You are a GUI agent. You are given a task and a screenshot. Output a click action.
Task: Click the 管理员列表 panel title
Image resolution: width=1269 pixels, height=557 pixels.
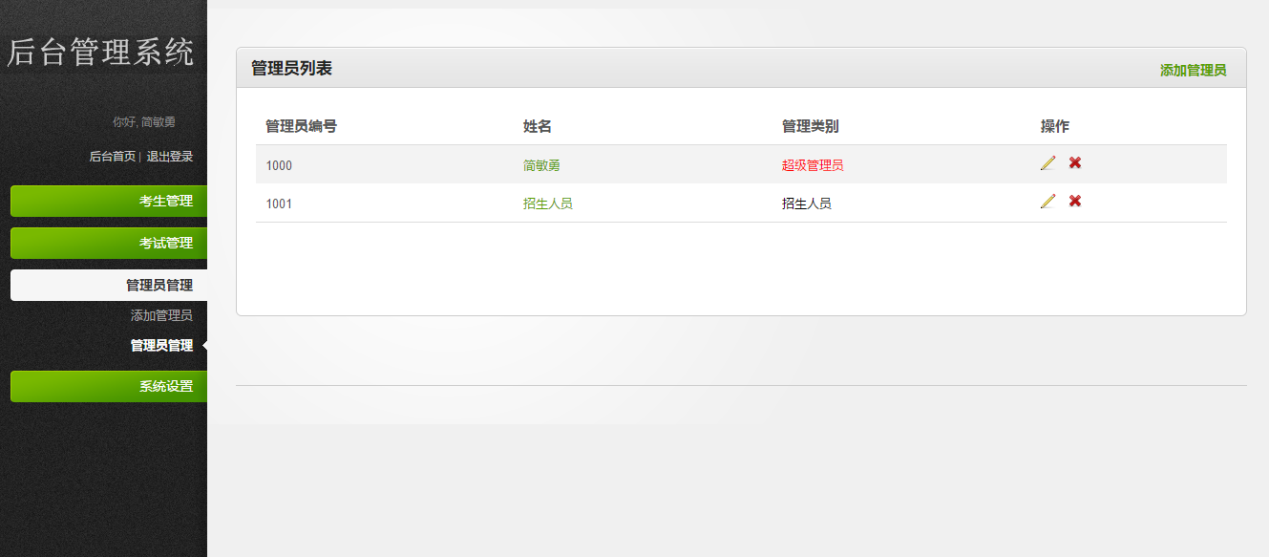pos(291,68)
